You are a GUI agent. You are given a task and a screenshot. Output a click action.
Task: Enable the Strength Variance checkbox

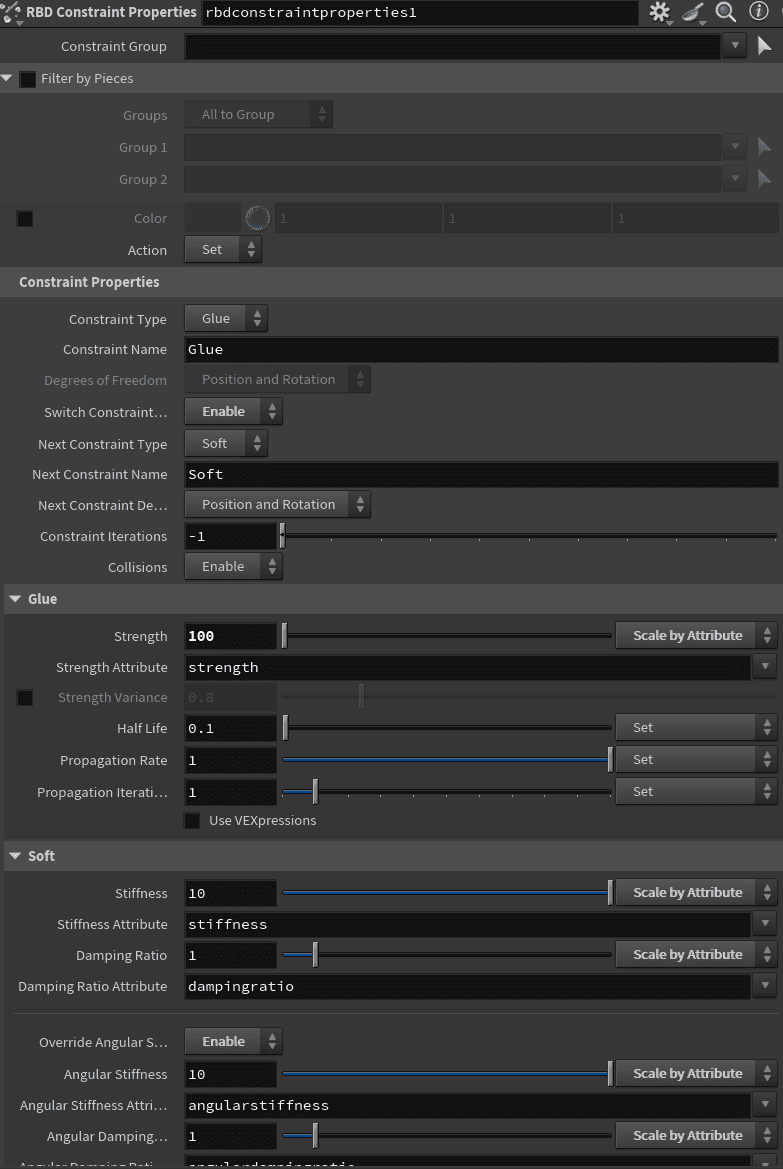coord(25,698)
